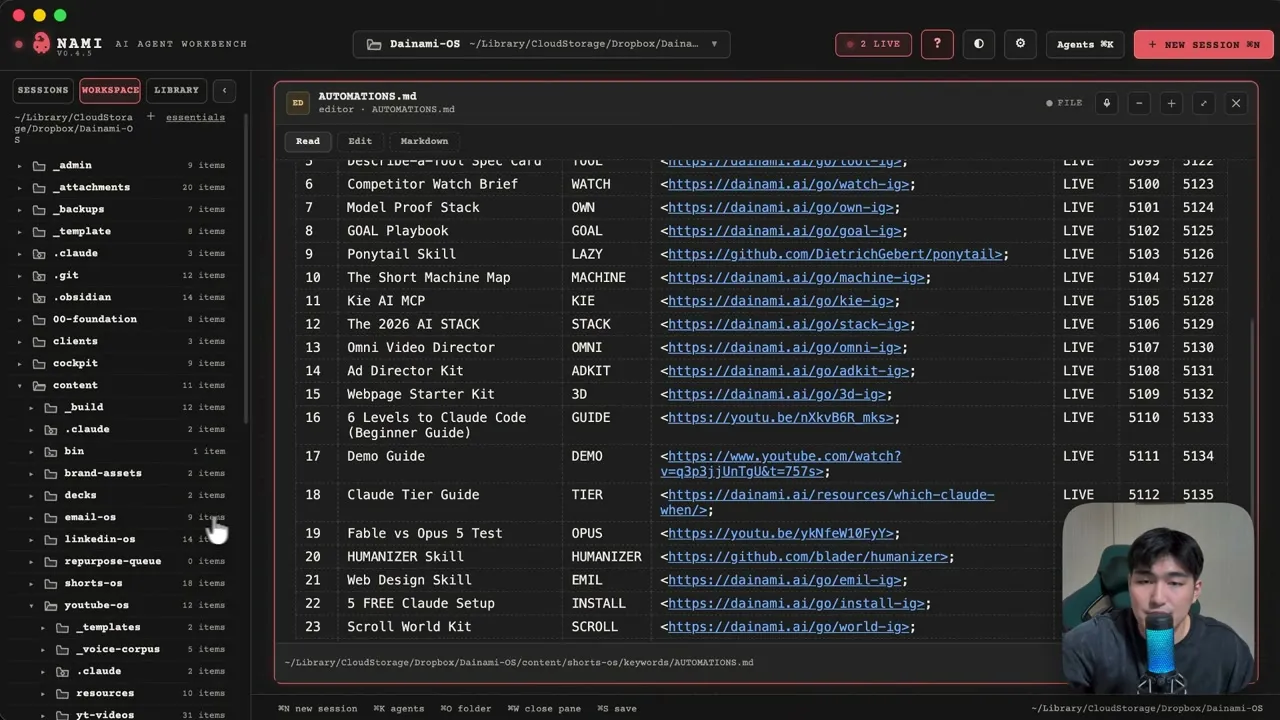Click the microphone icon in the editor pane header
Image resolution: width=1280 pixels, height=720 pixels.
[x=1106, y=103]
